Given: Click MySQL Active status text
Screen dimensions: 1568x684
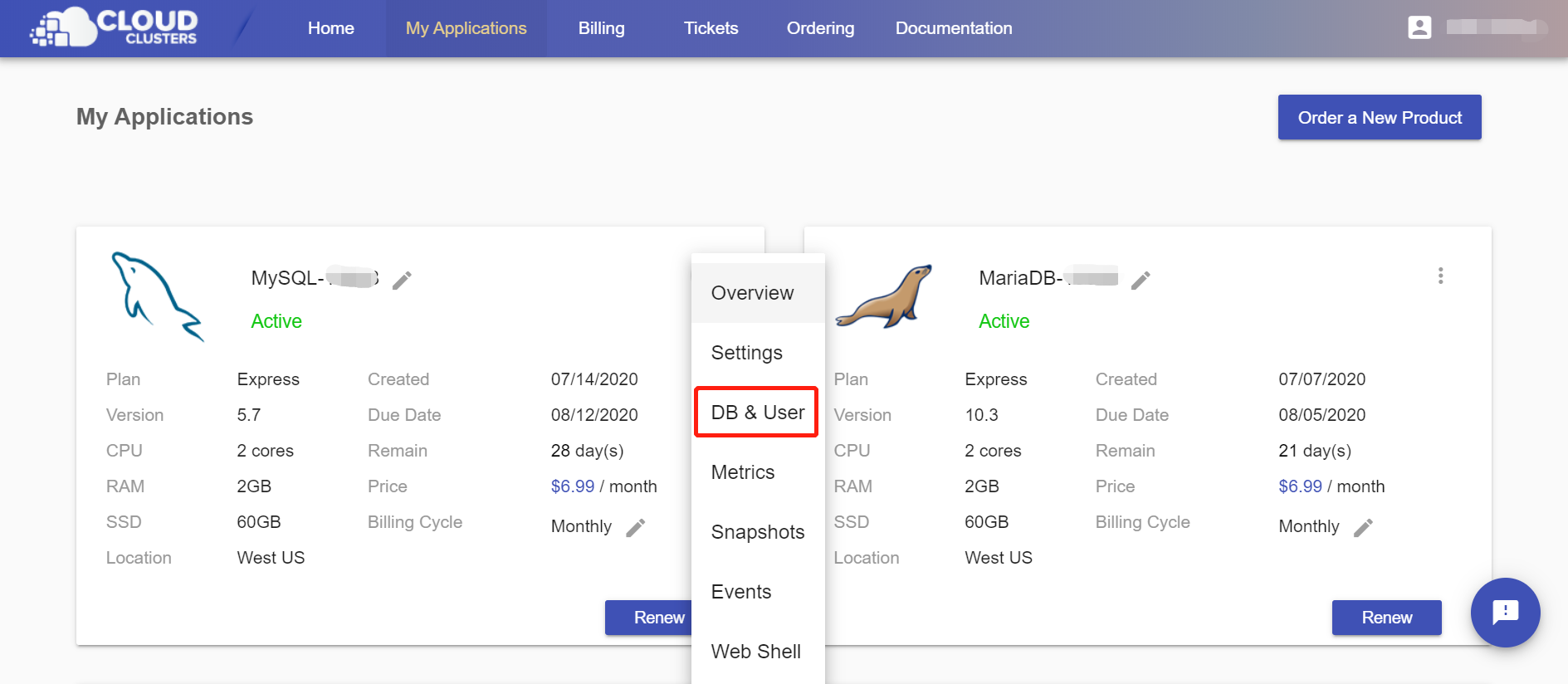Looking at the screenshot, I should click(x=276, y=321).
